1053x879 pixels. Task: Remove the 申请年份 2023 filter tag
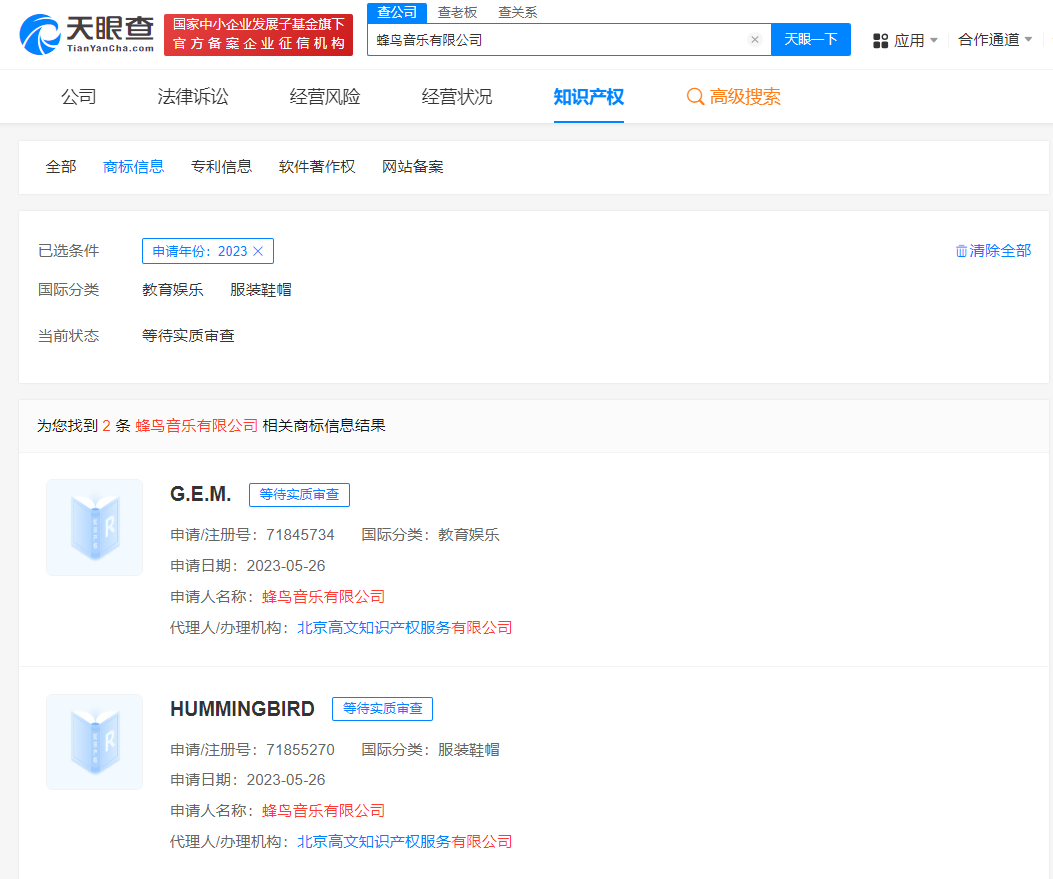(x=257, y=251)
